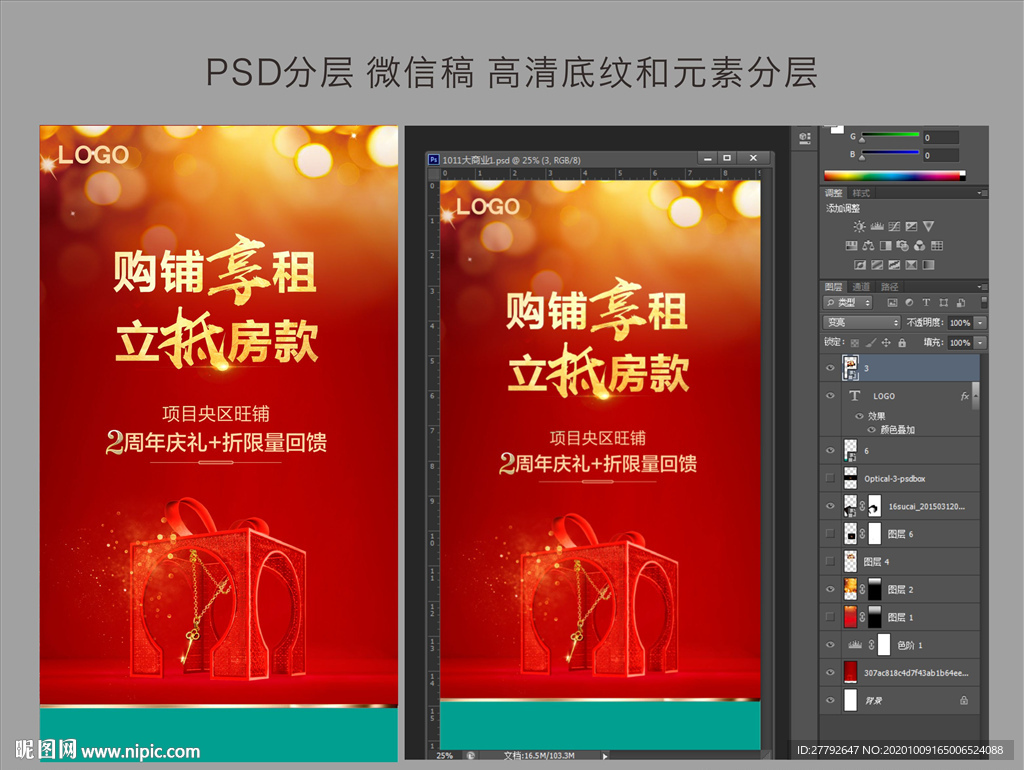Click the Vibrance triangle adjustment icon
The image size is (1024, 770).
[928, 227]
